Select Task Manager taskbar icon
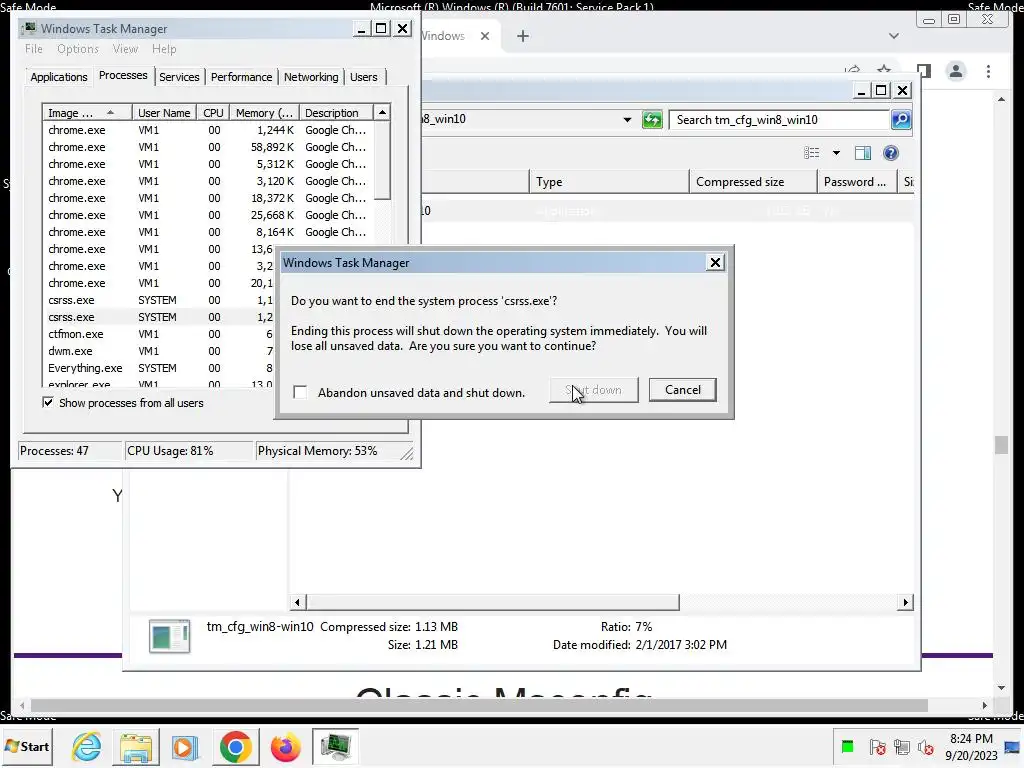 (335, 747)
